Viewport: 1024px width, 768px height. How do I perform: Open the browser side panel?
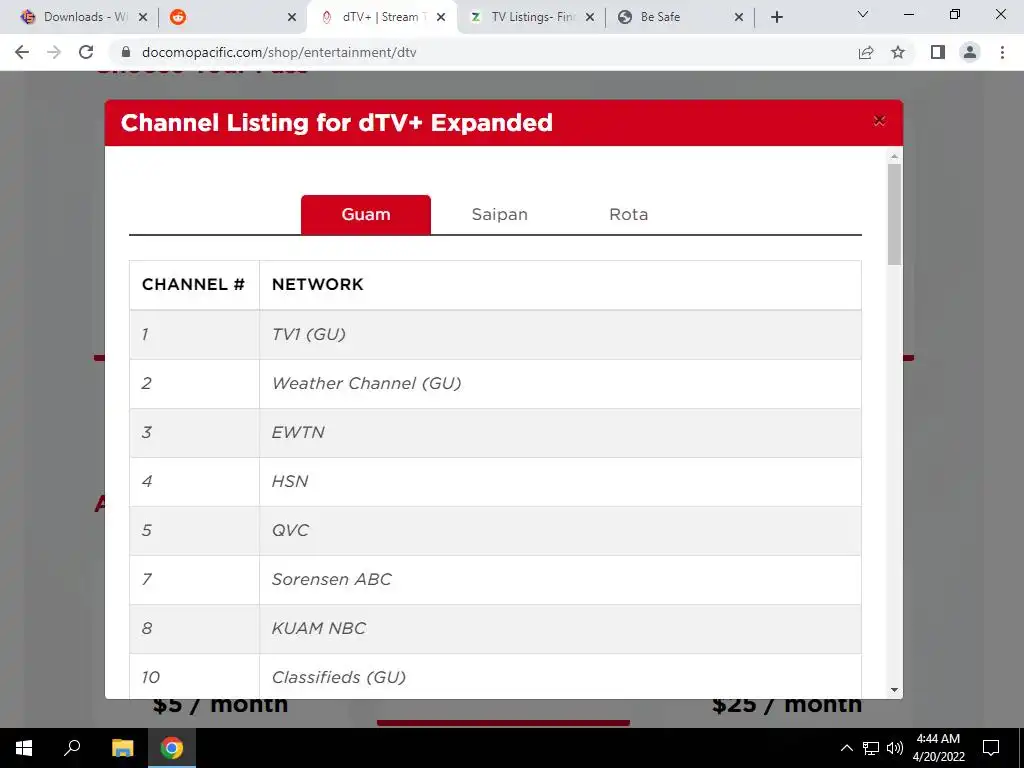tap(938, 52)
